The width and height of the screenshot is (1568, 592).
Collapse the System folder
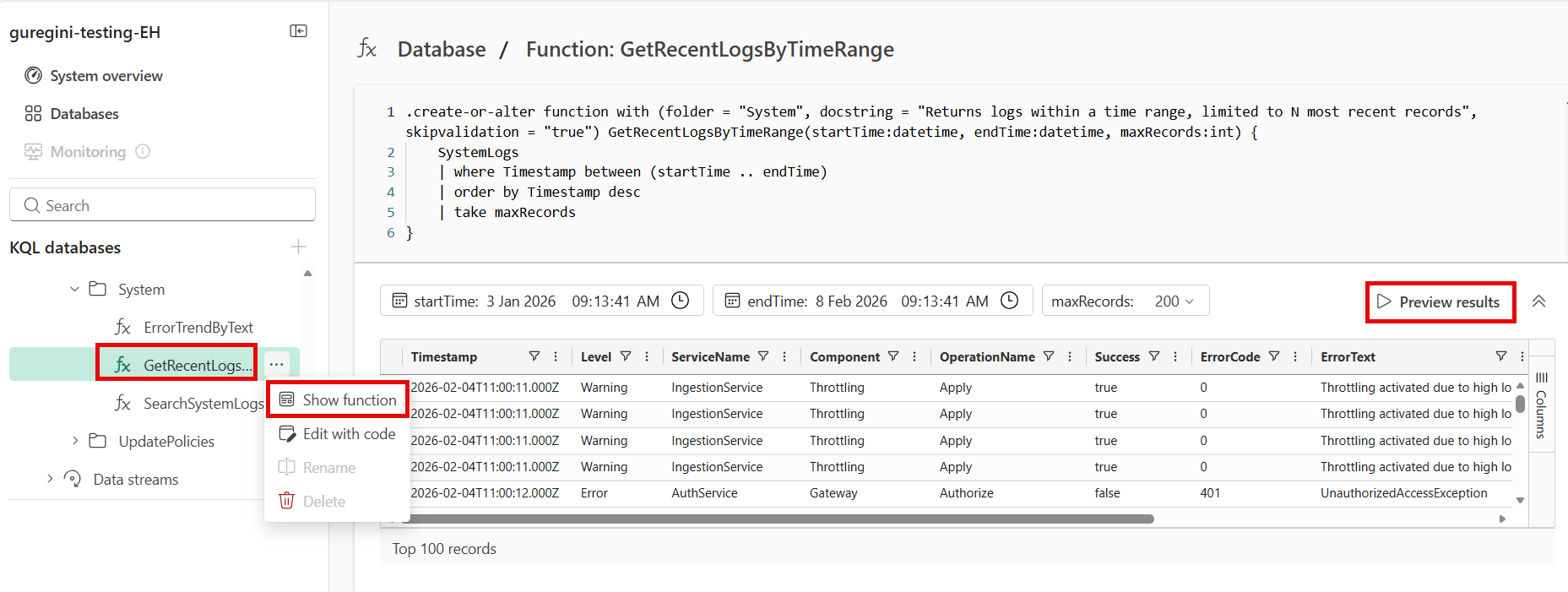[x=74, y=289]
